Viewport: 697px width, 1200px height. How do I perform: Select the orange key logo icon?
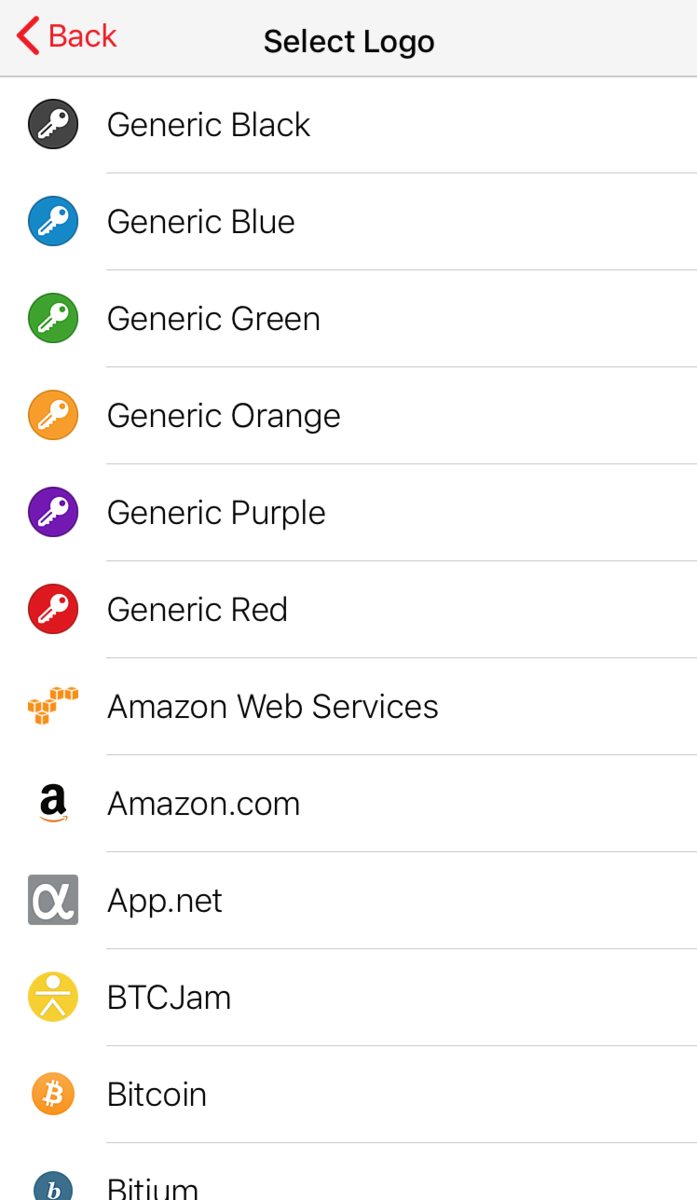coord(53,416)
